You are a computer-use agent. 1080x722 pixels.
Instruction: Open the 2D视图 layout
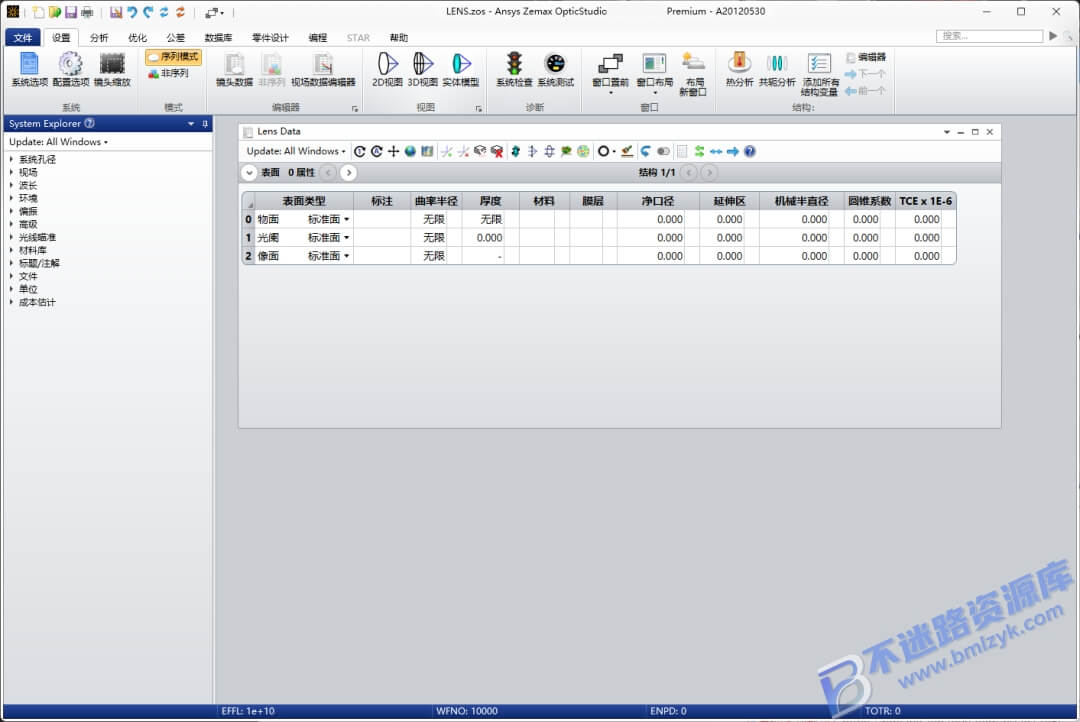click(387, 69)
